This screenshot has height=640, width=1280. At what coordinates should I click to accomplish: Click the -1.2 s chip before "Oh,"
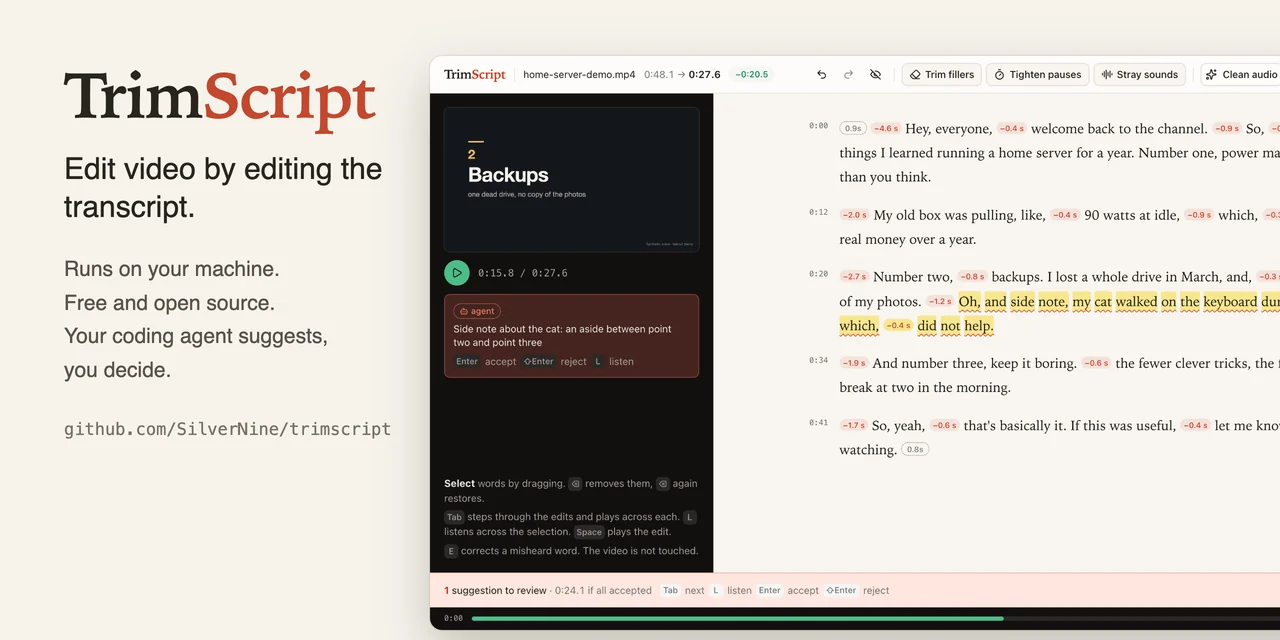(x=940, y=301)
